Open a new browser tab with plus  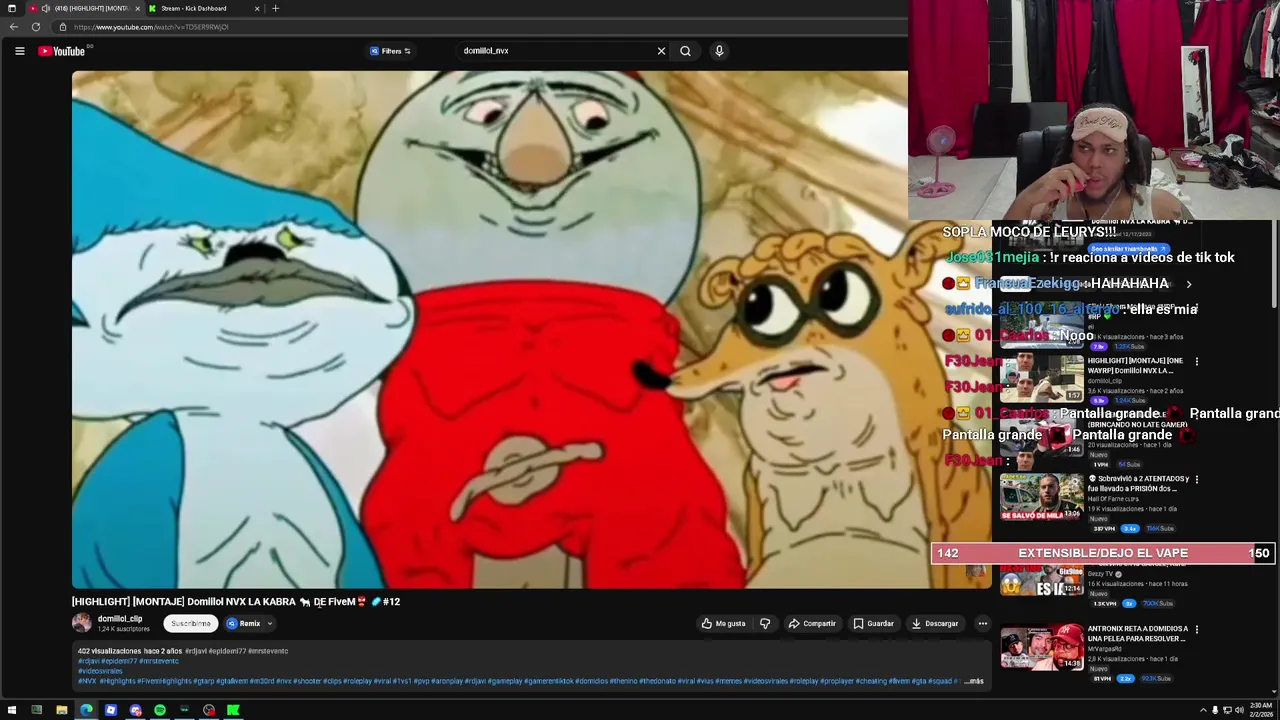pyautogui.click(x=275, y=8)
